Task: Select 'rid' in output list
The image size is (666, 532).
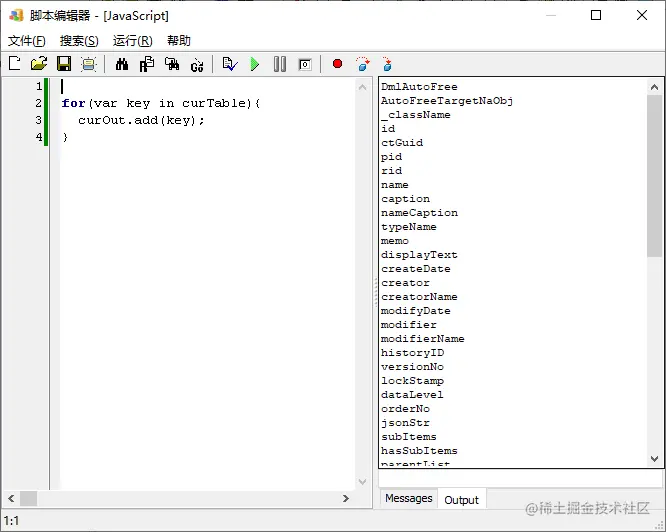Action: pyautogui.click(x=392, y=171)
